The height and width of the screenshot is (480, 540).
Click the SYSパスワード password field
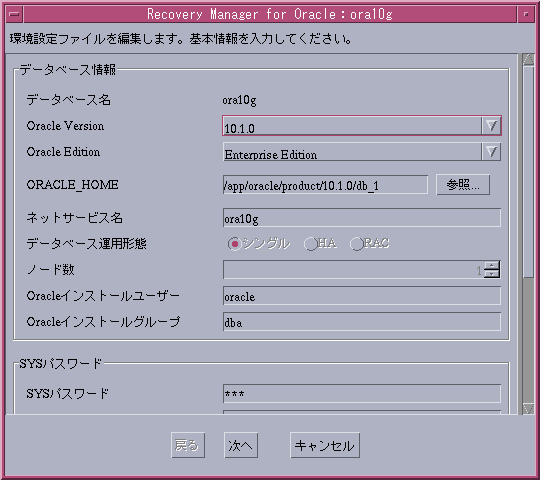pos(362,394)
